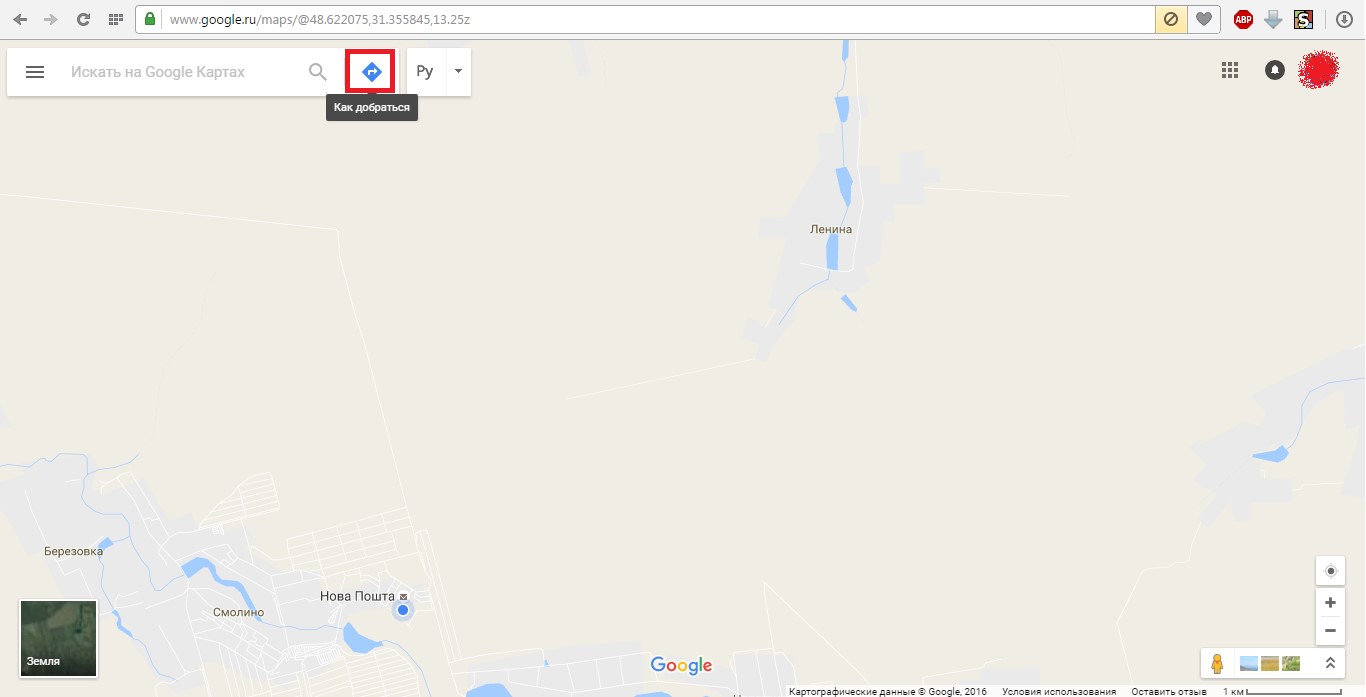Click the Ру language button
1366x697 pixels.
[425, 72]
